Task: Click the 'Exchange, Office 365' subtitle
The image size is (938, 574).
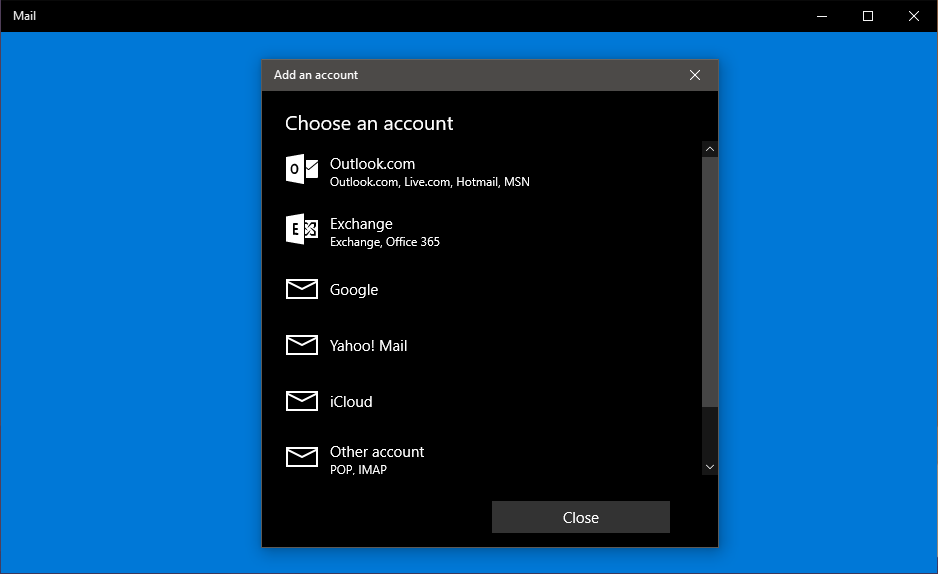Action: pos(385,242)
